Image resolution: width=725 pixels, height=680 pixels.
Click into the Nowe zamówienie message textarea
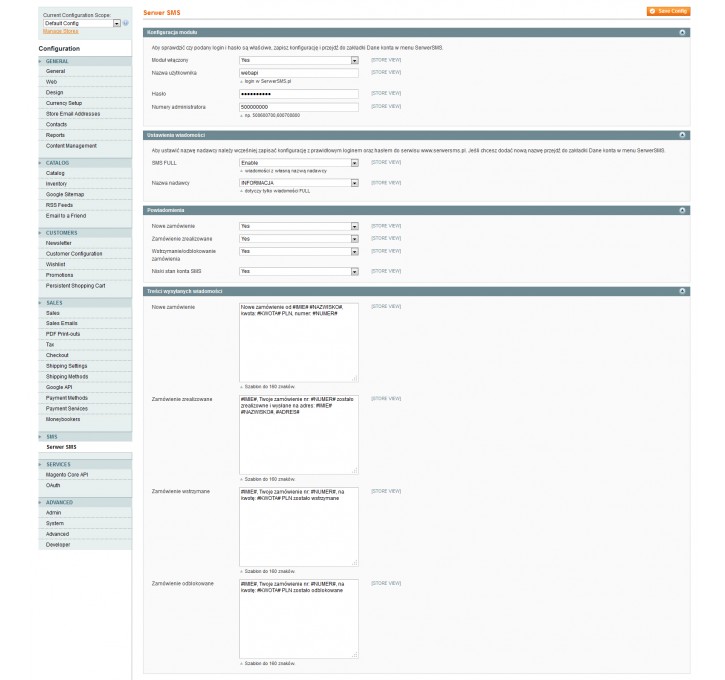coord(299,343)
